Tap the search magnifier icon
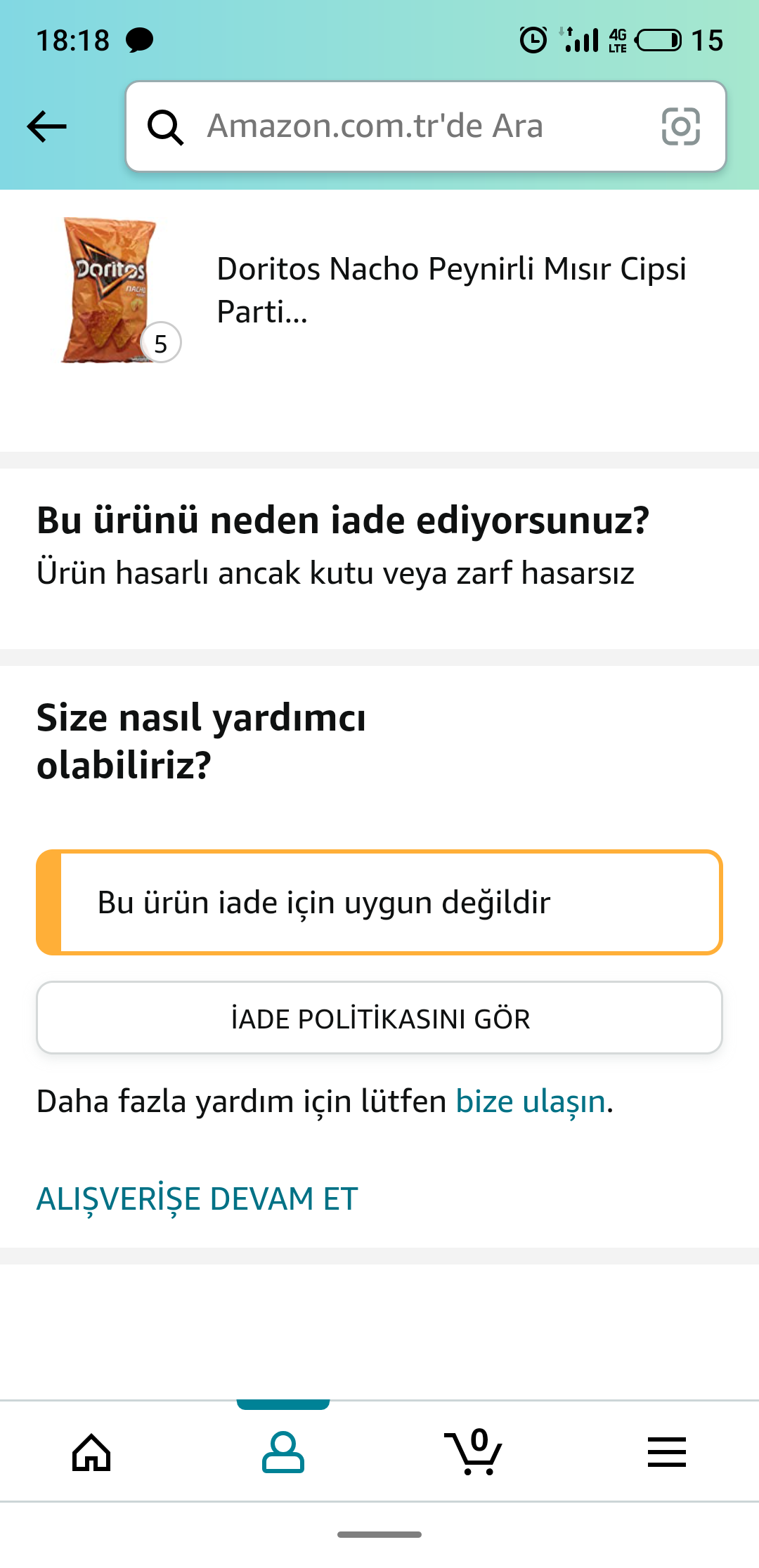The height and width of the screenshot is (1568, 759). [165, 127]
